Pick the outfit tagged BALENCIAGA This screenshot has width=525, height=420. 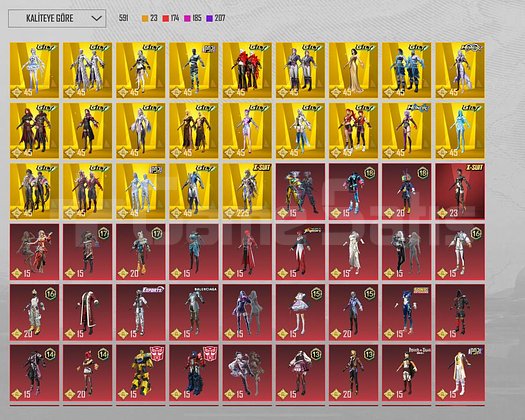point(194,312)
